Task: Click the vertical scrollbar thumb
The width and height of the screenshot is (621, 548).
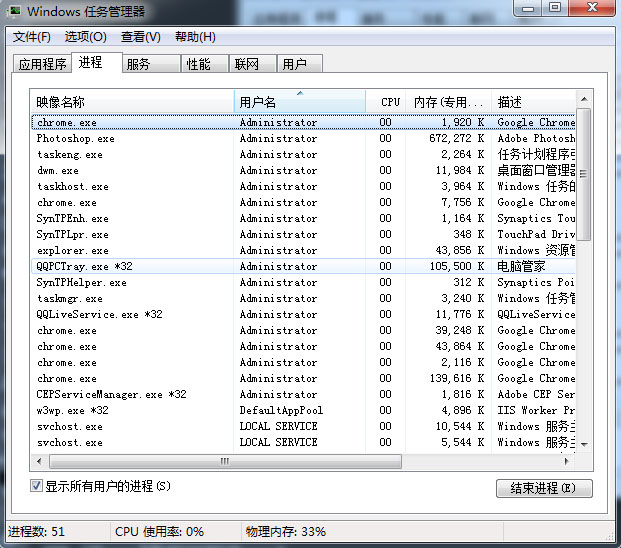Action: click(584, 174)
